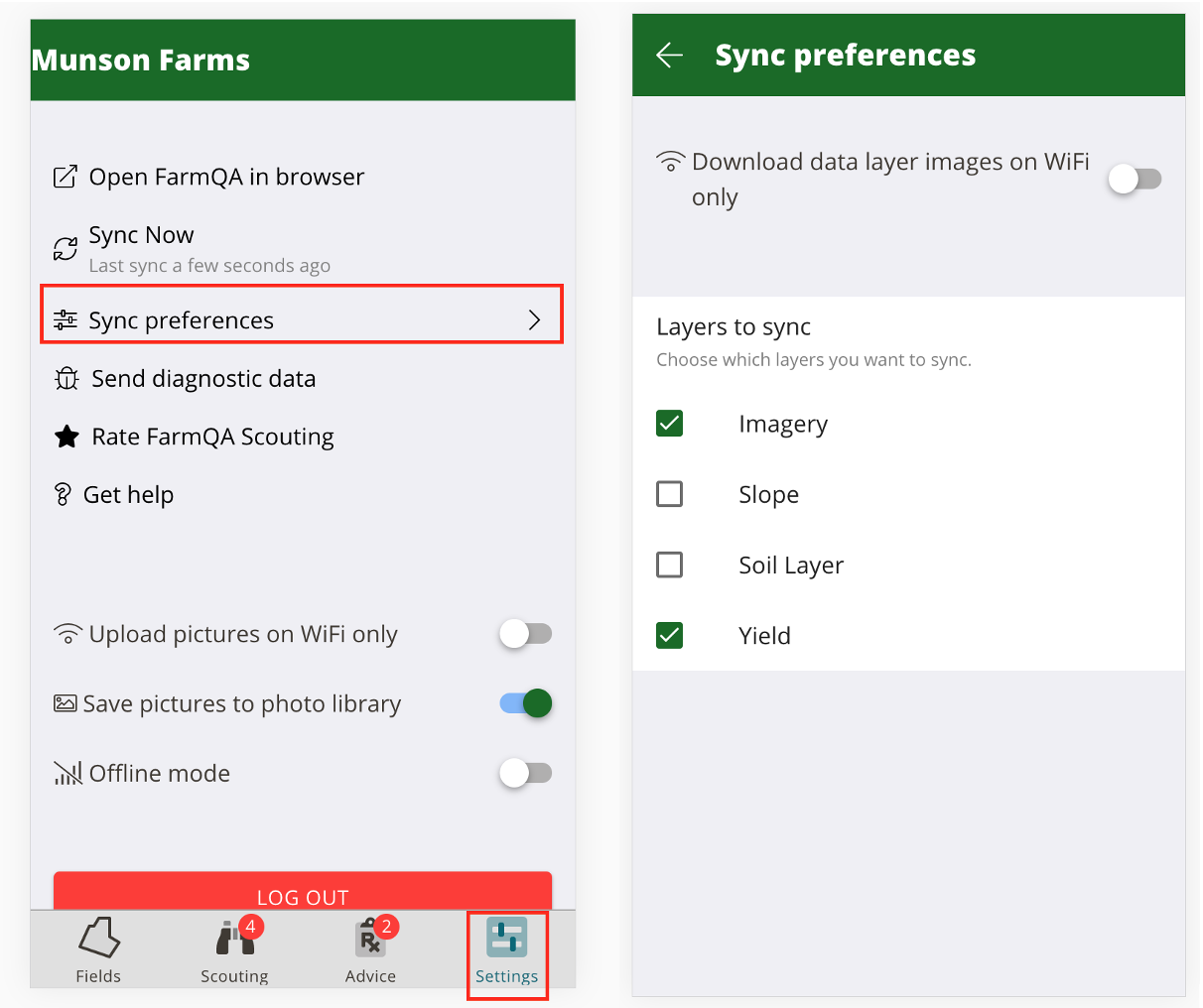
Task: Turn off Save pictures to photo library switch
Action: tap(525, 703)
